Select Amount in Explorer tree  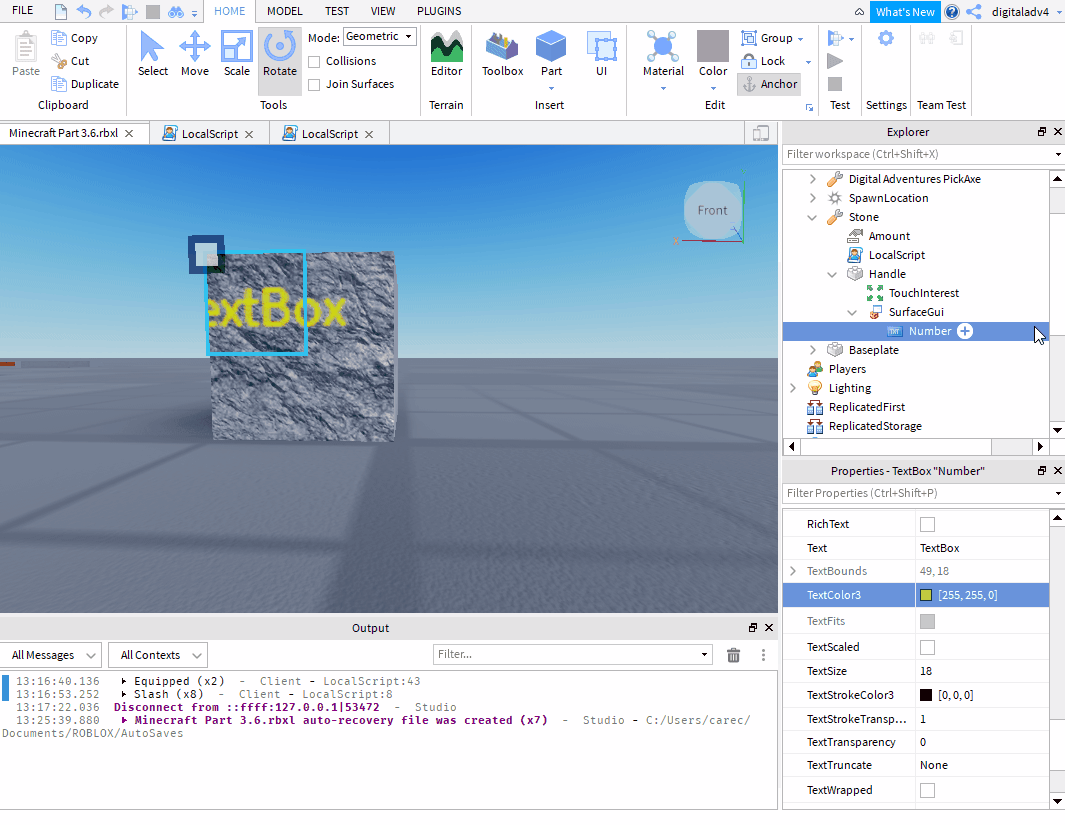pos(888,236)
